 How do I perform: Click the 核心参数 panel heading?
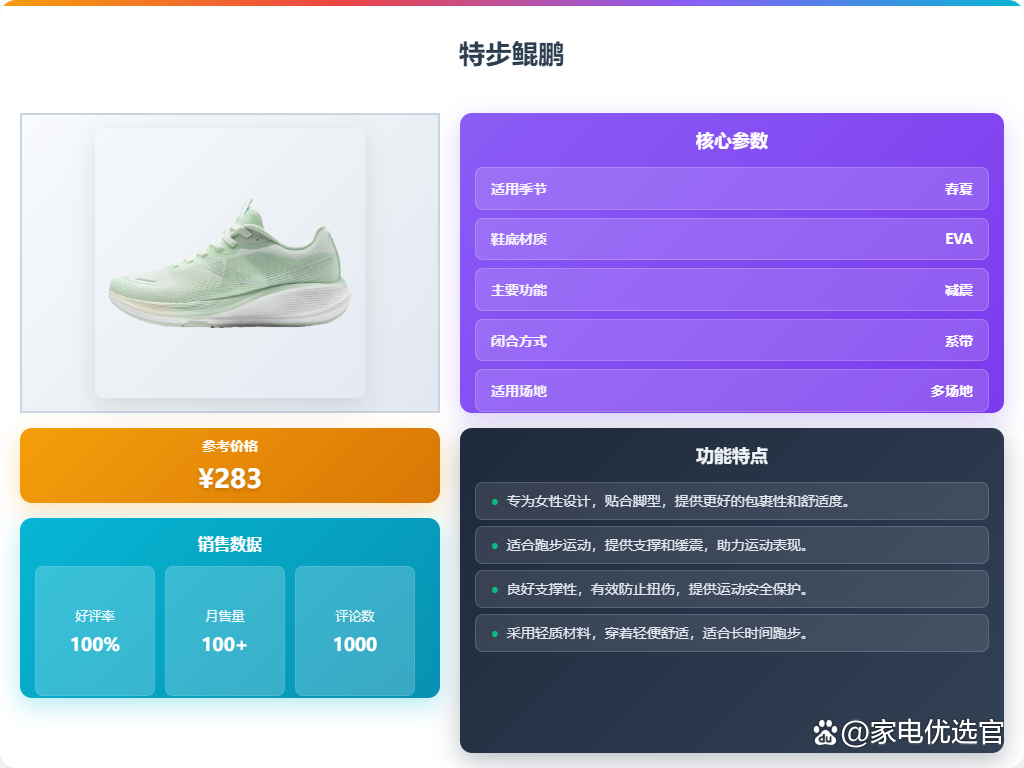pyautogui.click(x=731, y=141)
